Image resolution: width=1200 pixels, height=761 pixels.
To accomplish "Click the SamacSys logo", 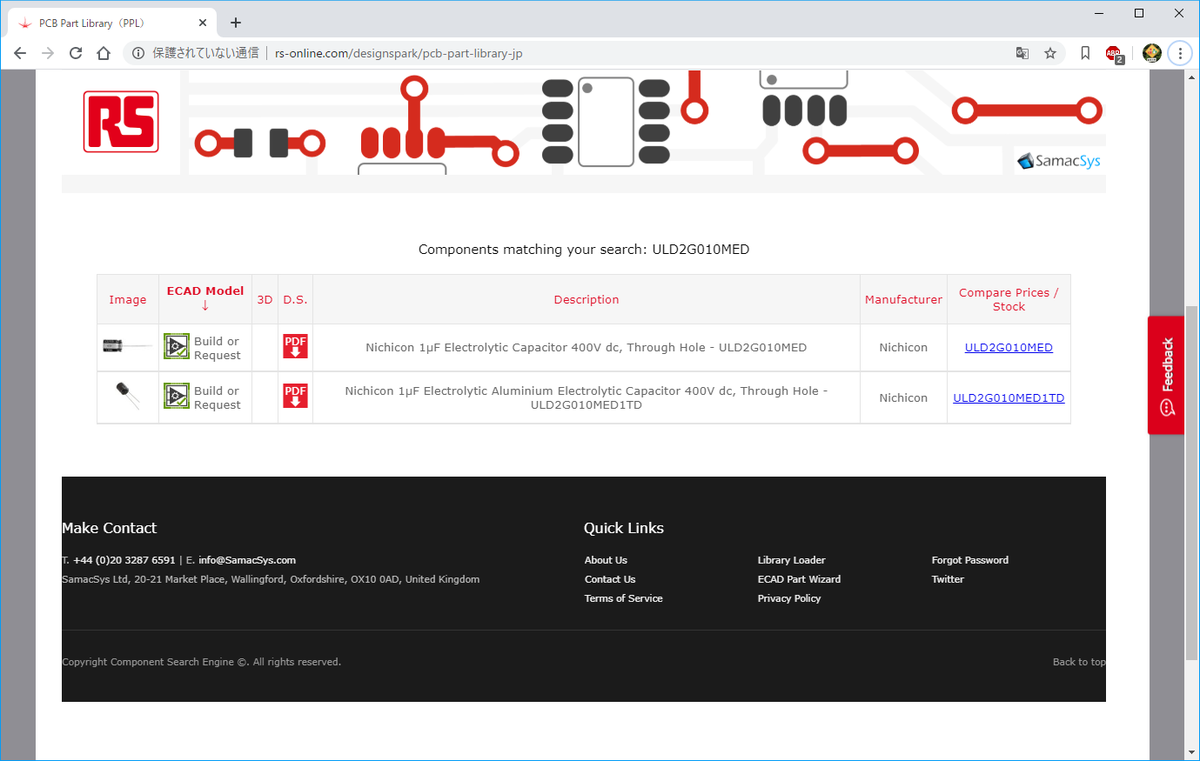I will 1059,160.
